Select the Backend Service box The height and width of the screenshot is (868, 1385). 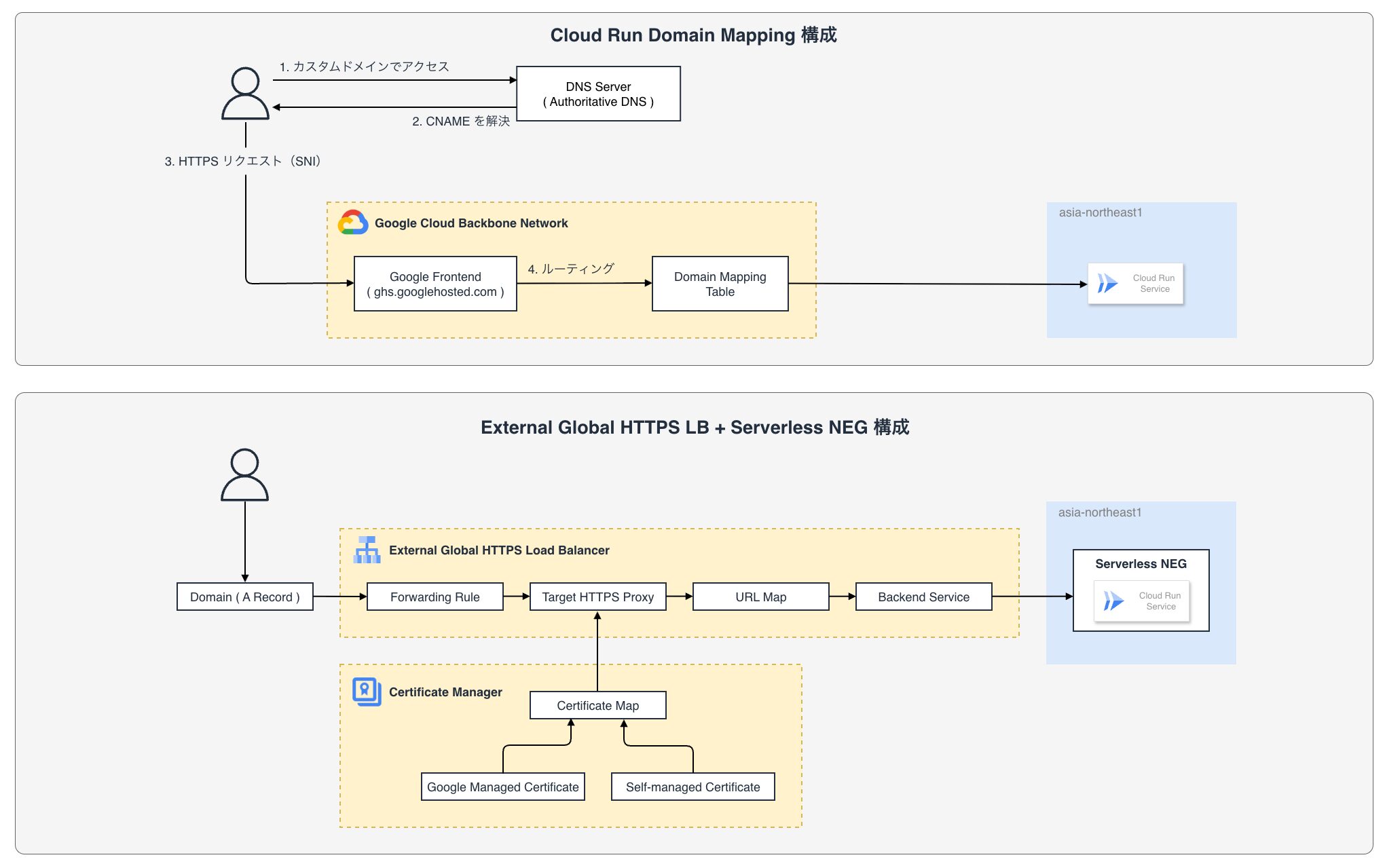tap(923, 597)
